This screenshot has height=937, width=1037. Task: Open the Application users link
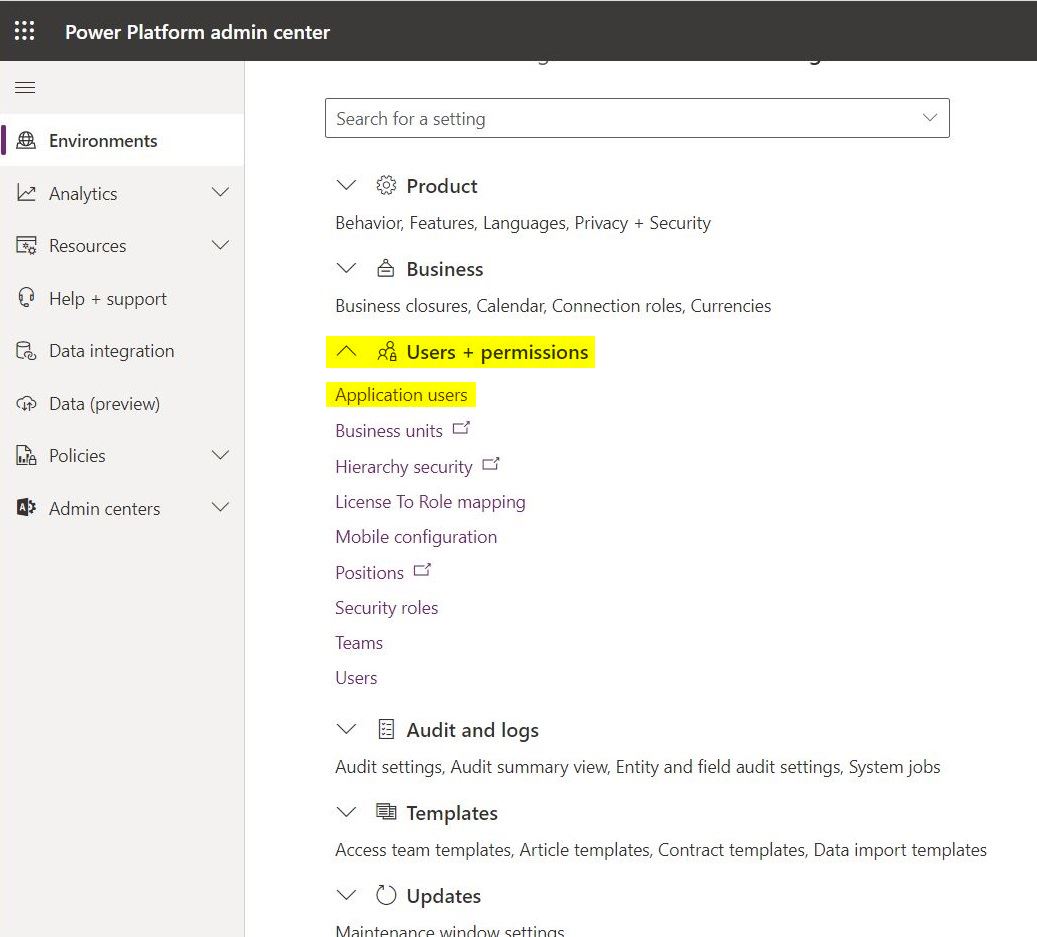pos(401,395)
